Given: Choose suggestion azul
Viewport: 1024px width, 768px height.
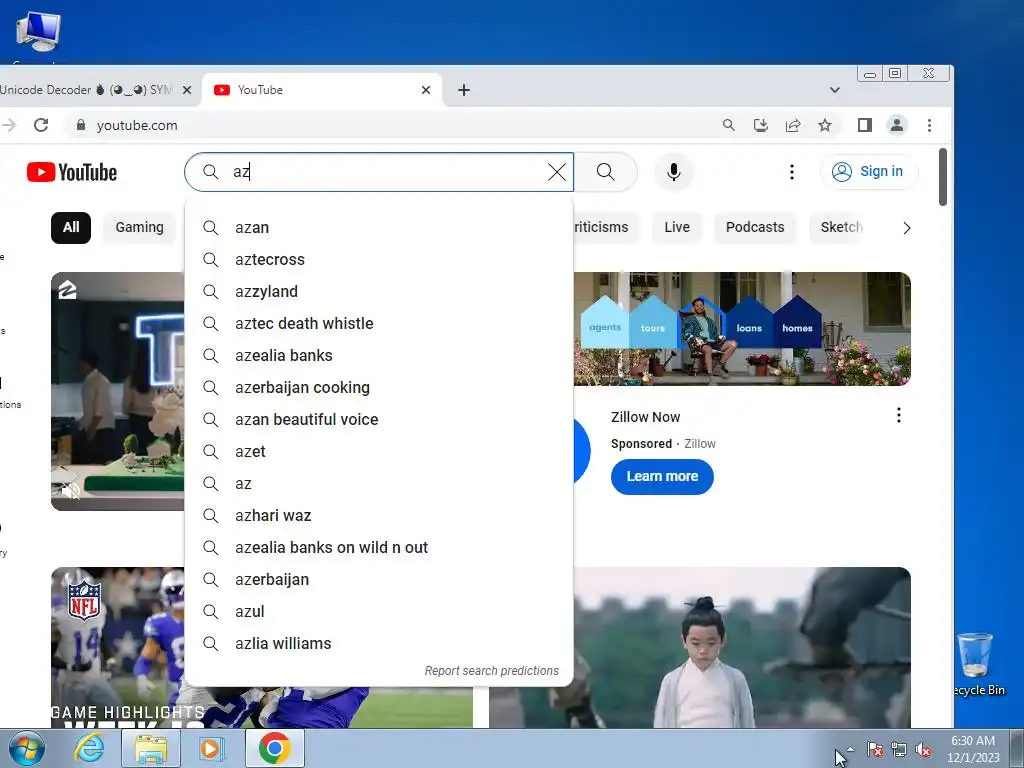Looking at the screenshot, I should click(x=379, y=611).
